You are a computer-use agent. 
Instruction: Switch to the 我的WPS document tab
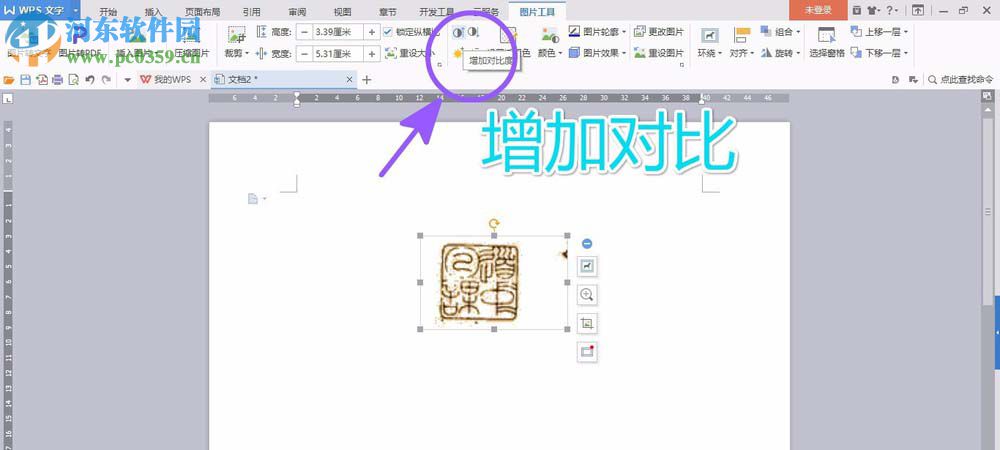pos(172,80)
